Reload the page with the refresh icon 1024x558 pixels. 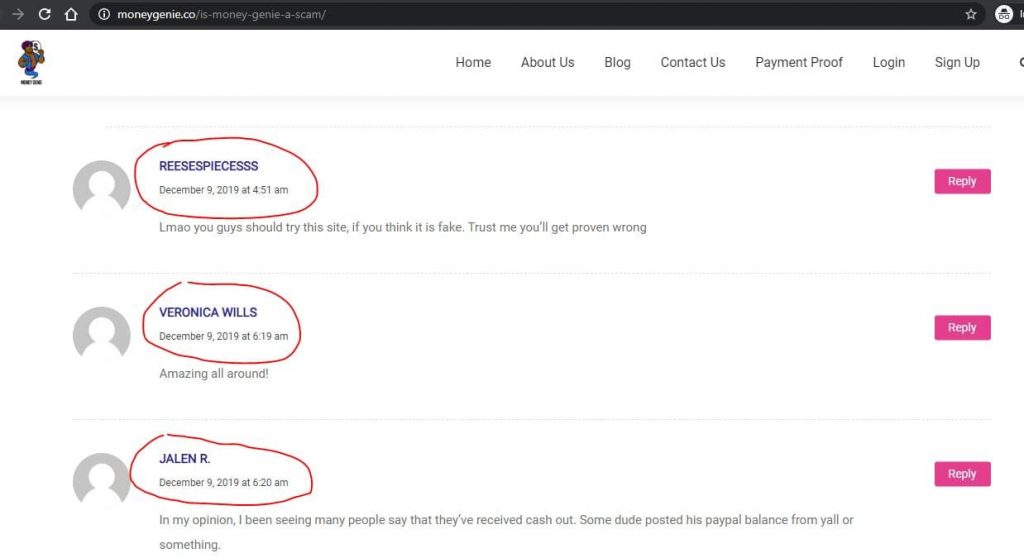pyautogui.click(x=44, y=14)
